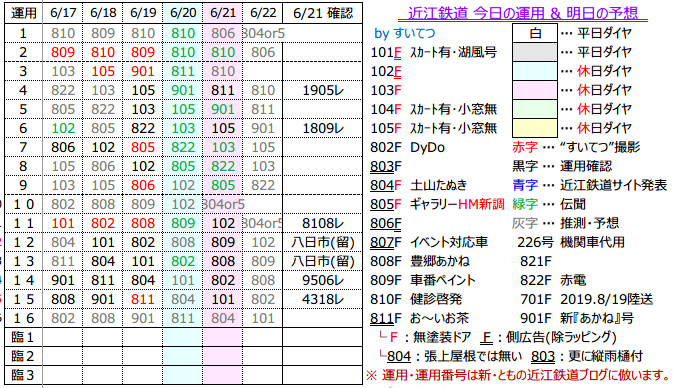Select the 1905レ cell in row 4
Viewport: 680px width, 388px height.
(322, 90)
